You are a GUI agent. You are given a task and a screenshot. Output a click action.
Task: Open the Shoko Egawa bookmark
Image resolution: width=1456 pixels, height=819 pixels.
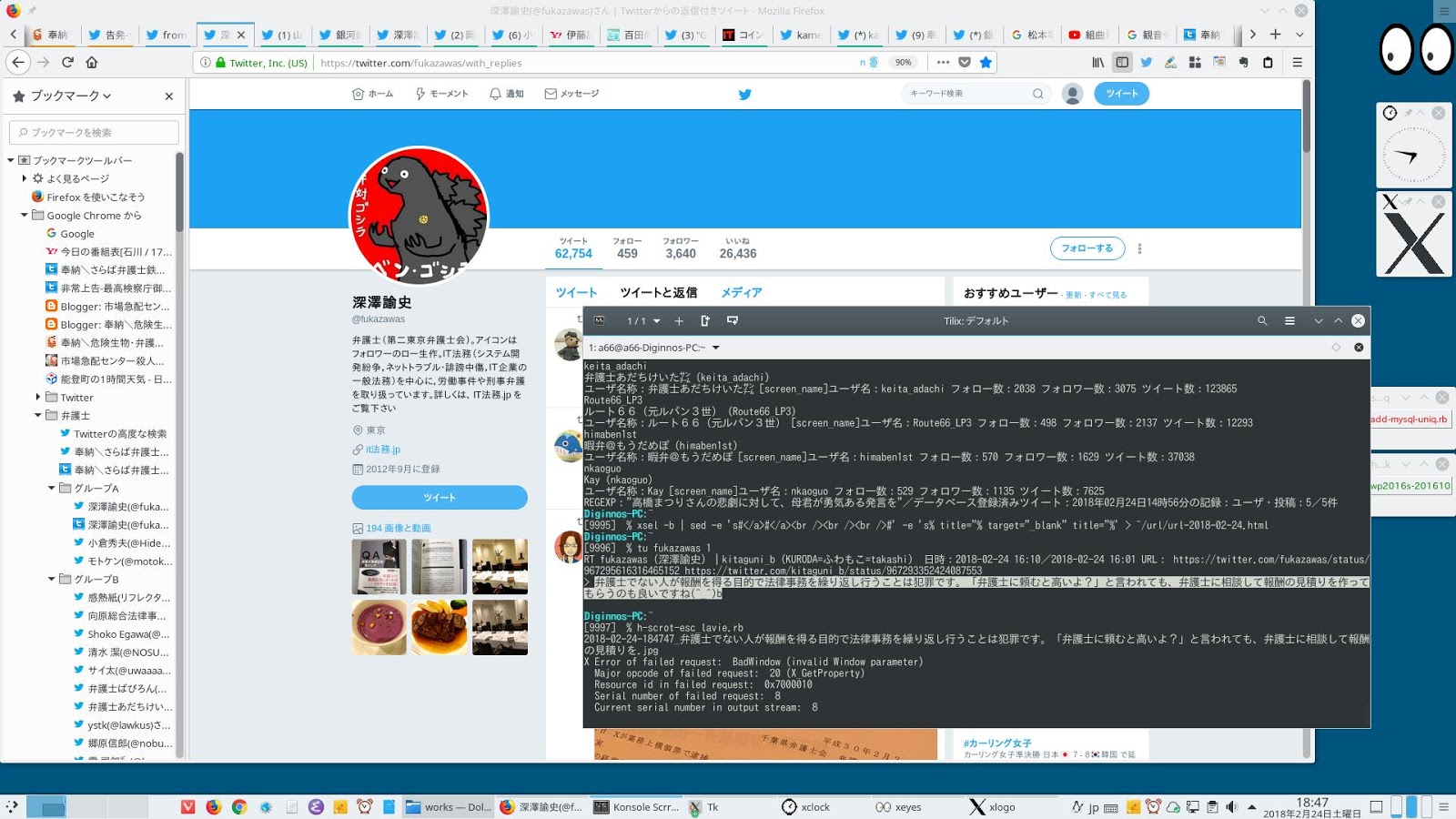point(121,633)
